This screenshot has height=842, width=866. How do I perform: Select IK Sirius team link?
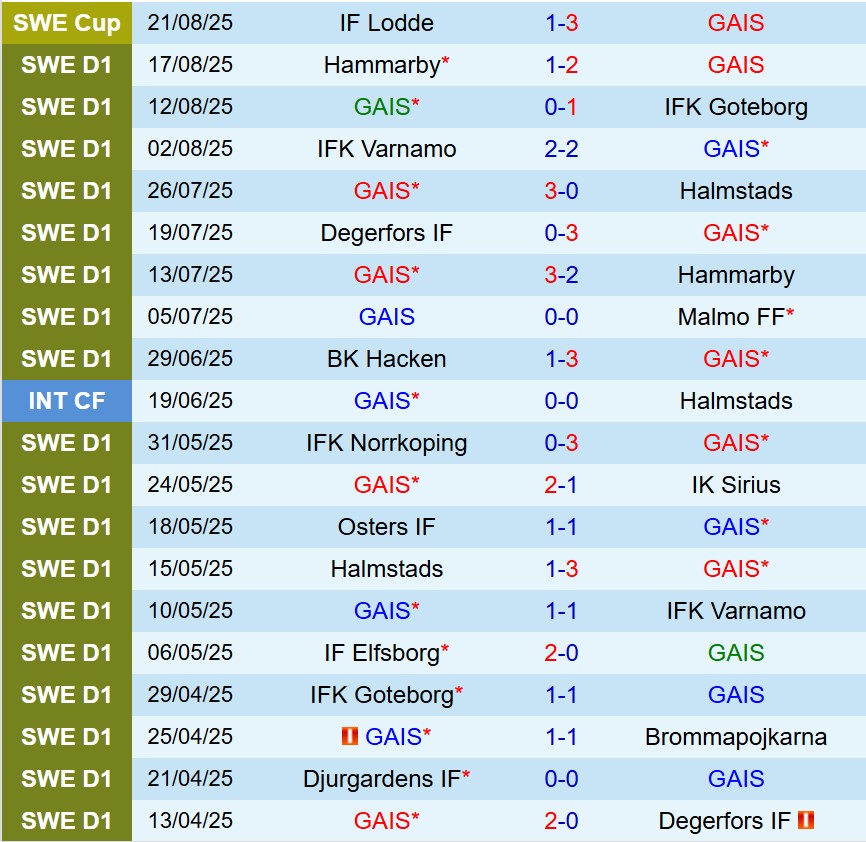pyautogui.click(x=736, y=485)
